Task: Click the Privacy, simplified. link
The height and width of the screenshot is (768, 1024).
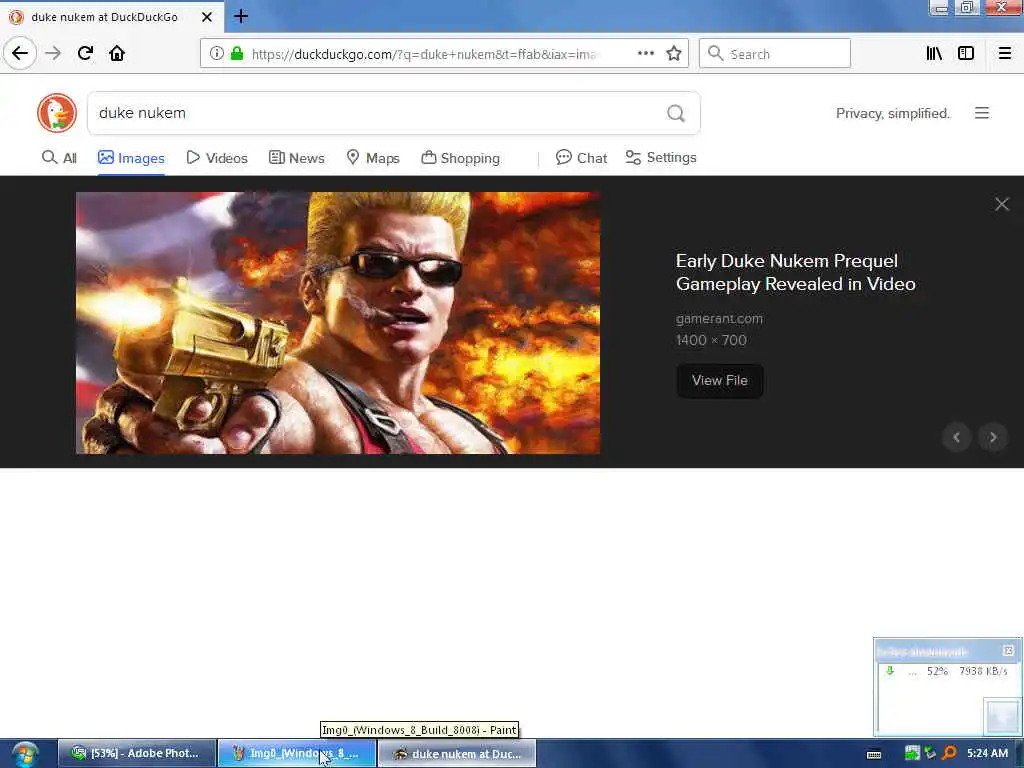Action: [x=893, y=113]
